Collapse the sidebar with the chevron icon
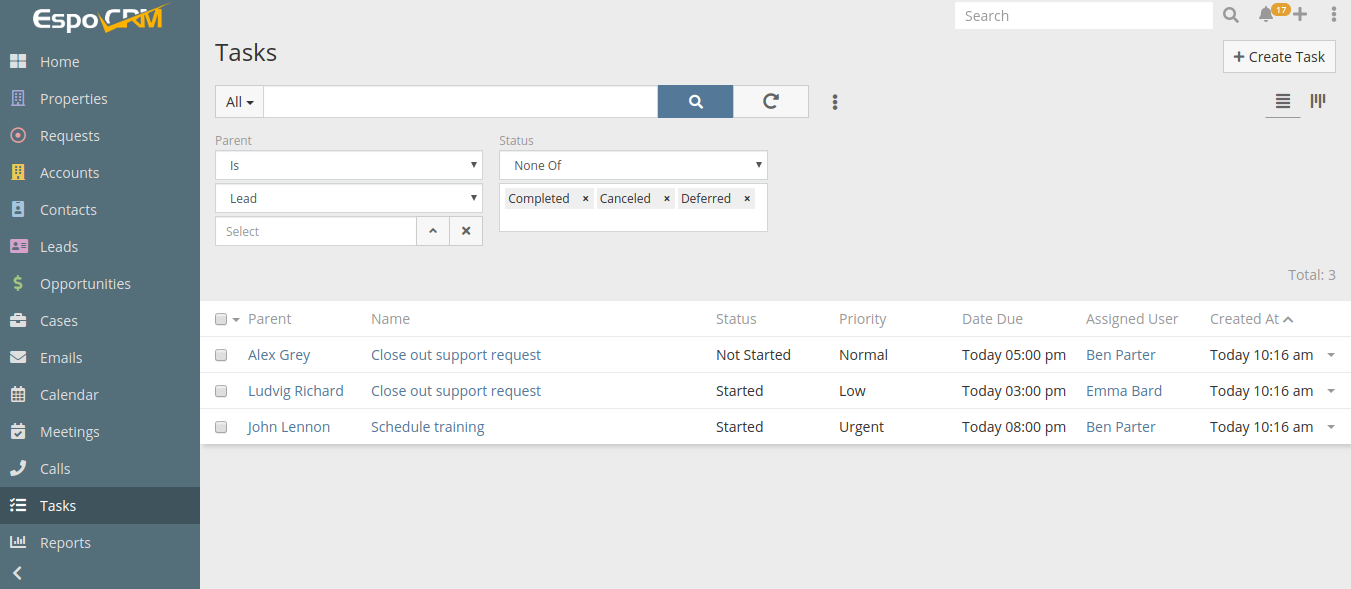This screenshot has height=589, width=1351. (17, 573)
